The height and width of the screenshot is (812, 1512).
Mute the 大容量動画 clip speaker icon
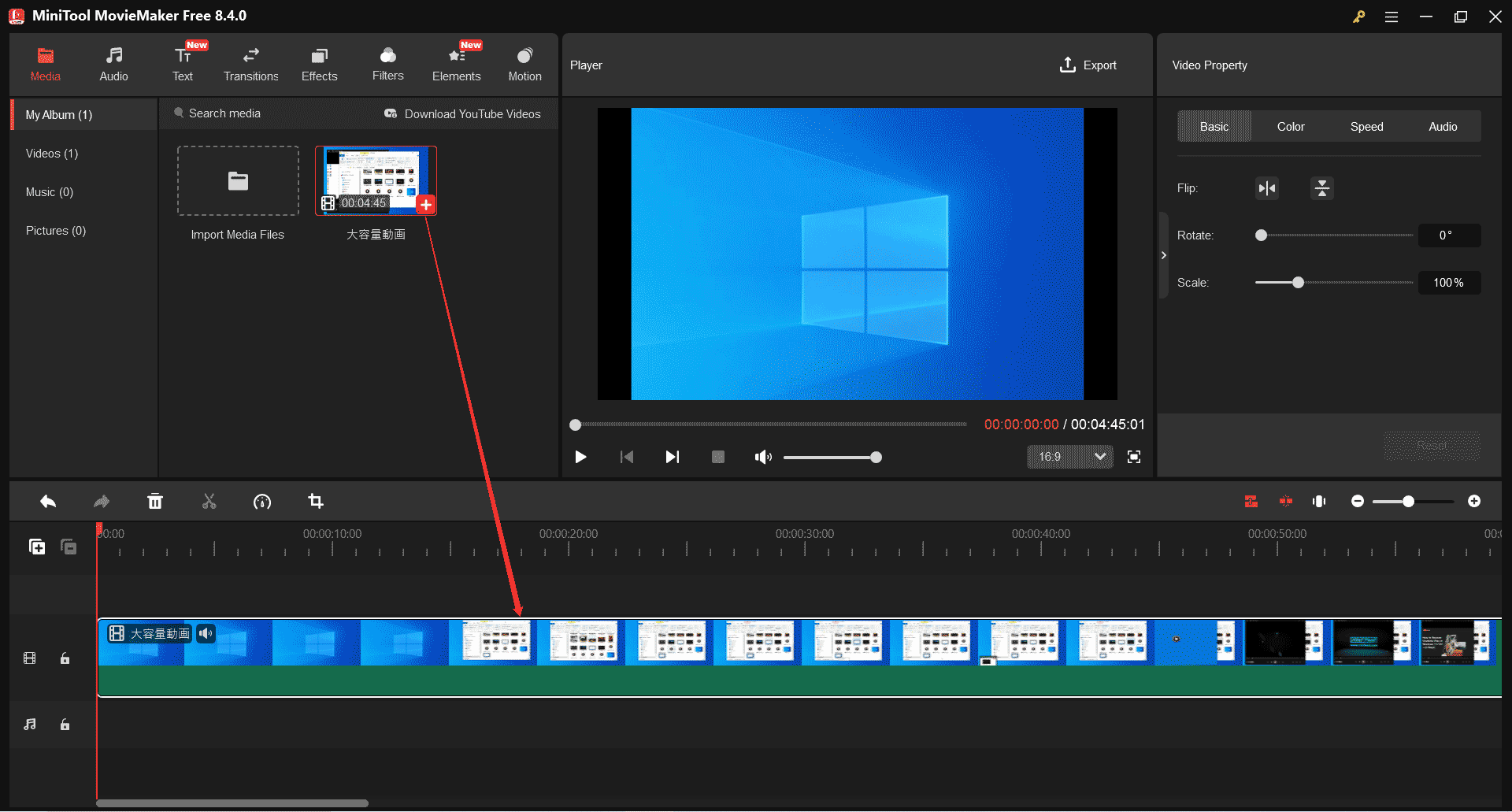pos(206,633)
